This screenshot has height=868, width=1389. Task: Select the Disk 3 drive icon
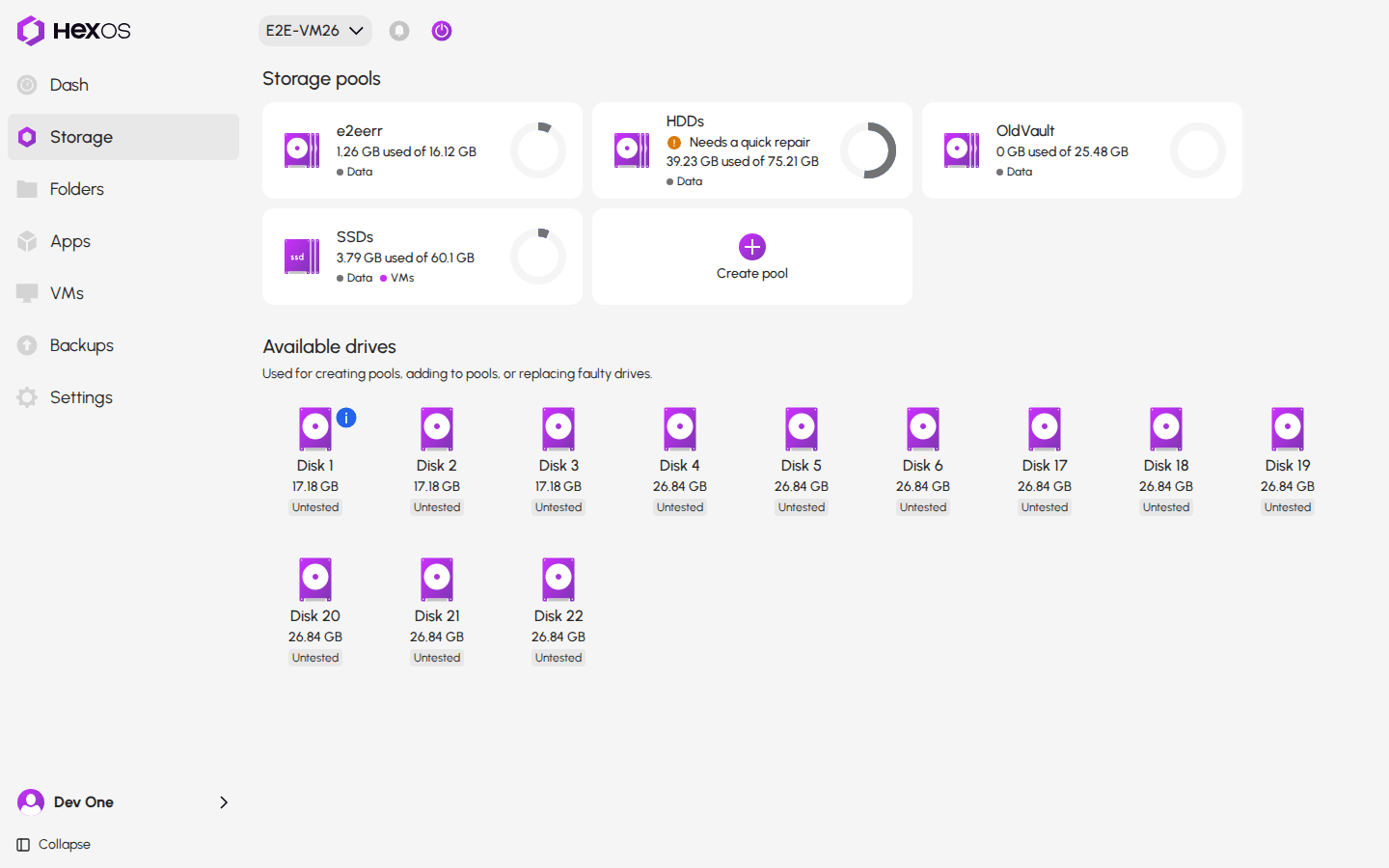click(558, 429)
